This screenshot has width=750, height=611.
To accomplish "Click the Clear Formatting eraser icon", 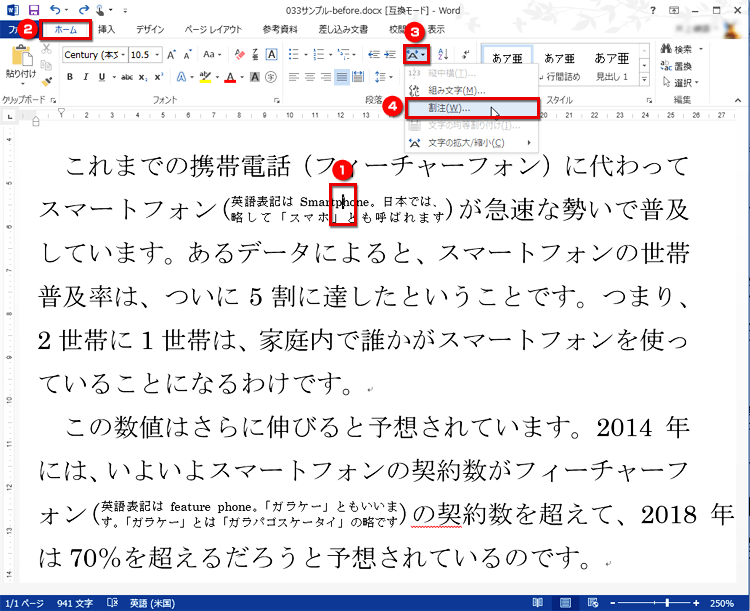I will pos(240,55).
